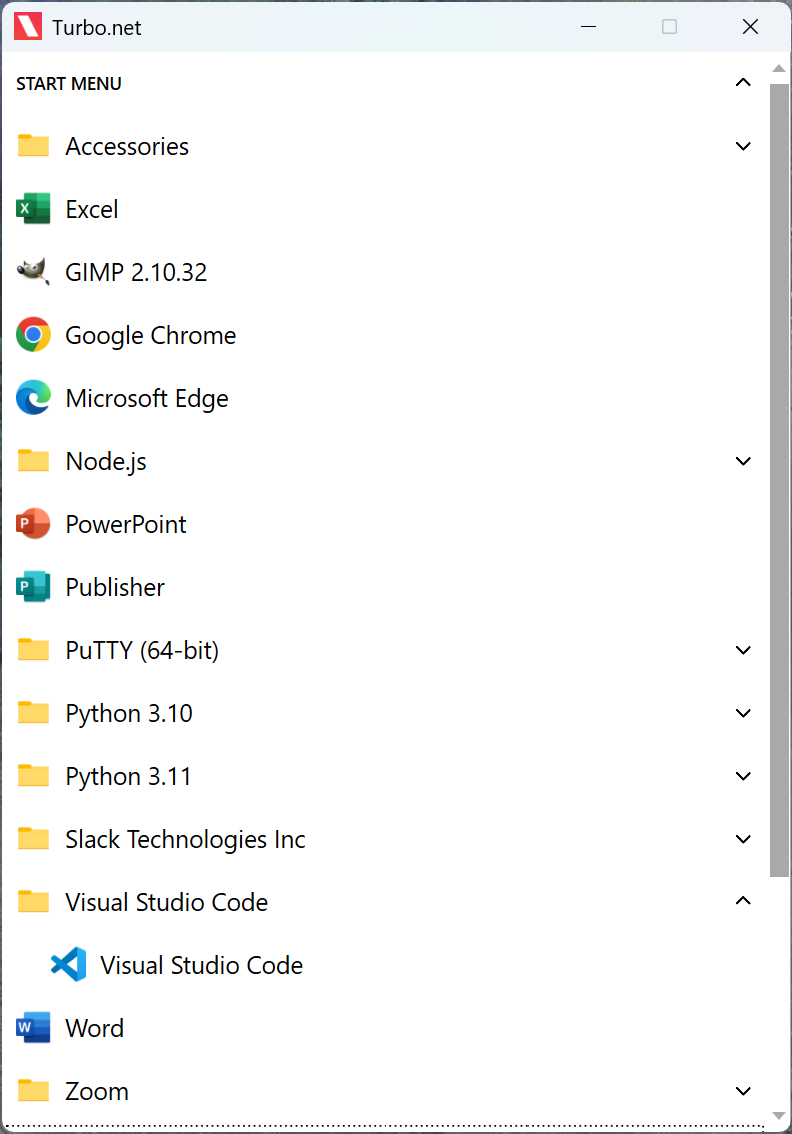Launch the nested Visual Studio Code app label
This screenshot has width=792, height=1134.
[202, 965]
